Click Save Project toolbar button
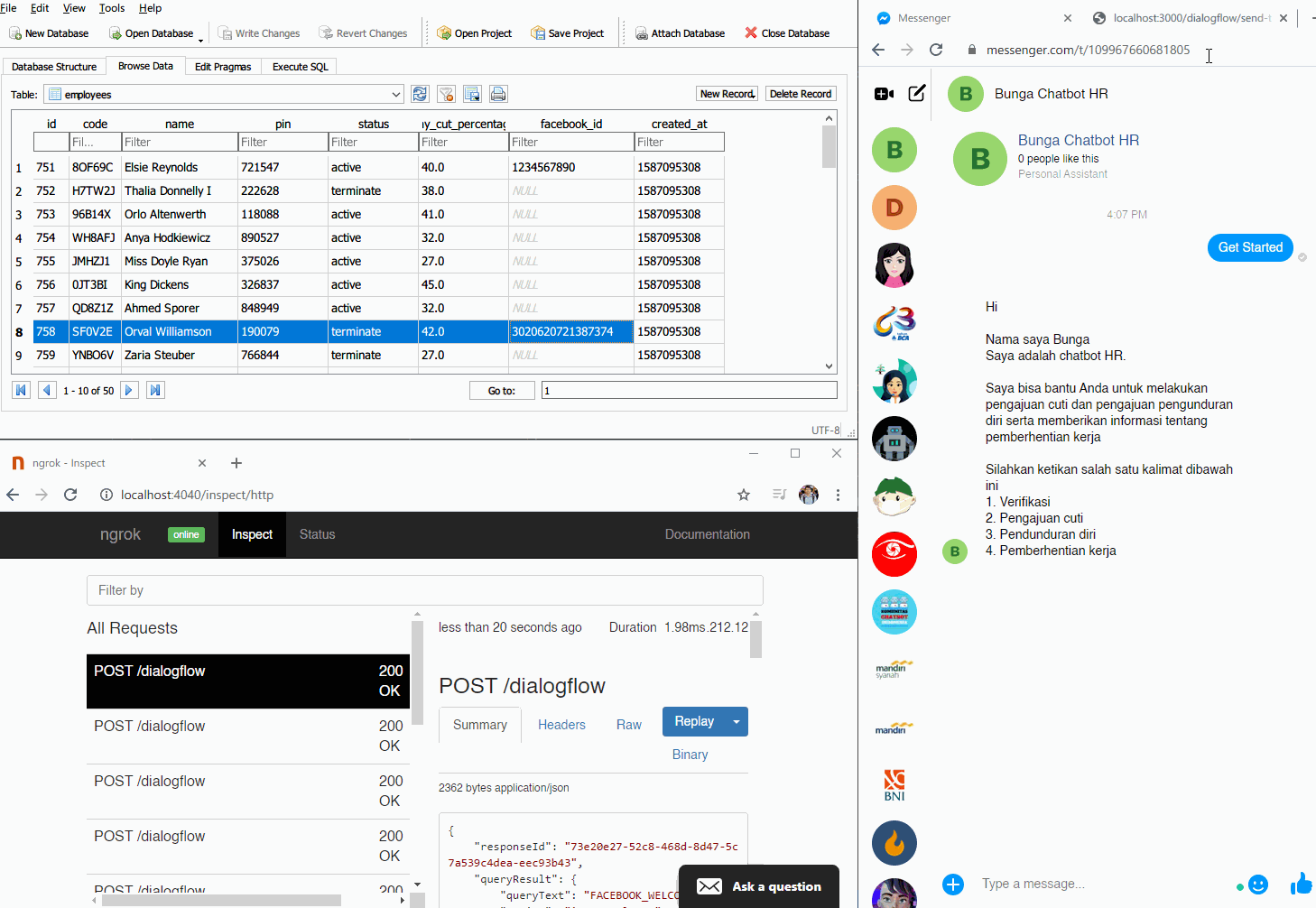Viewport: 1316px width, 908px height. click(568, 33)
